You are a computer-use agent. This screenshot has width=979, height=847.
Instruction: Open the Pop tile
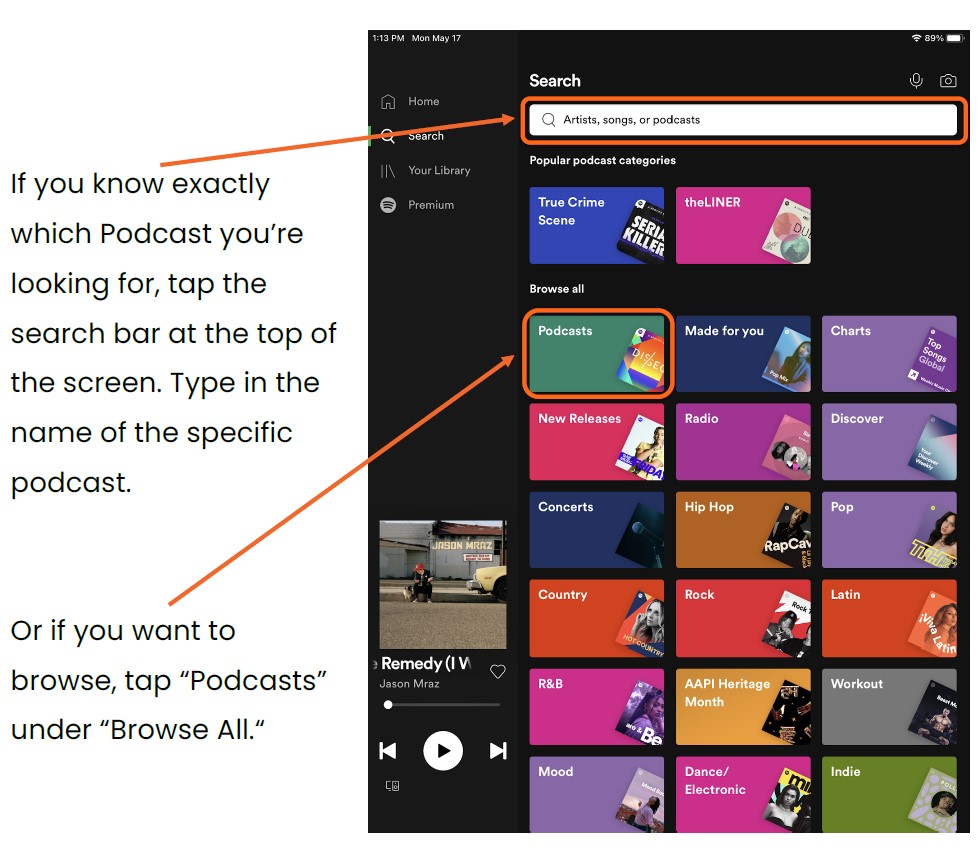(x=889, y=530)
